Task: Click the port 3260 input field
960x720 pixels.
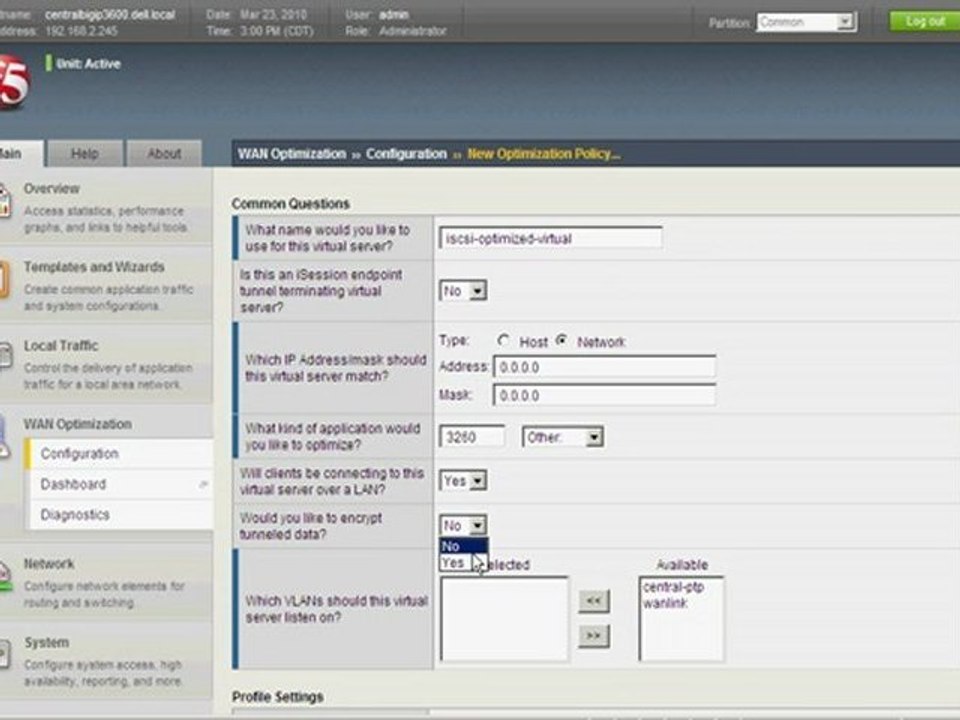Action: (x=472, y=437)
